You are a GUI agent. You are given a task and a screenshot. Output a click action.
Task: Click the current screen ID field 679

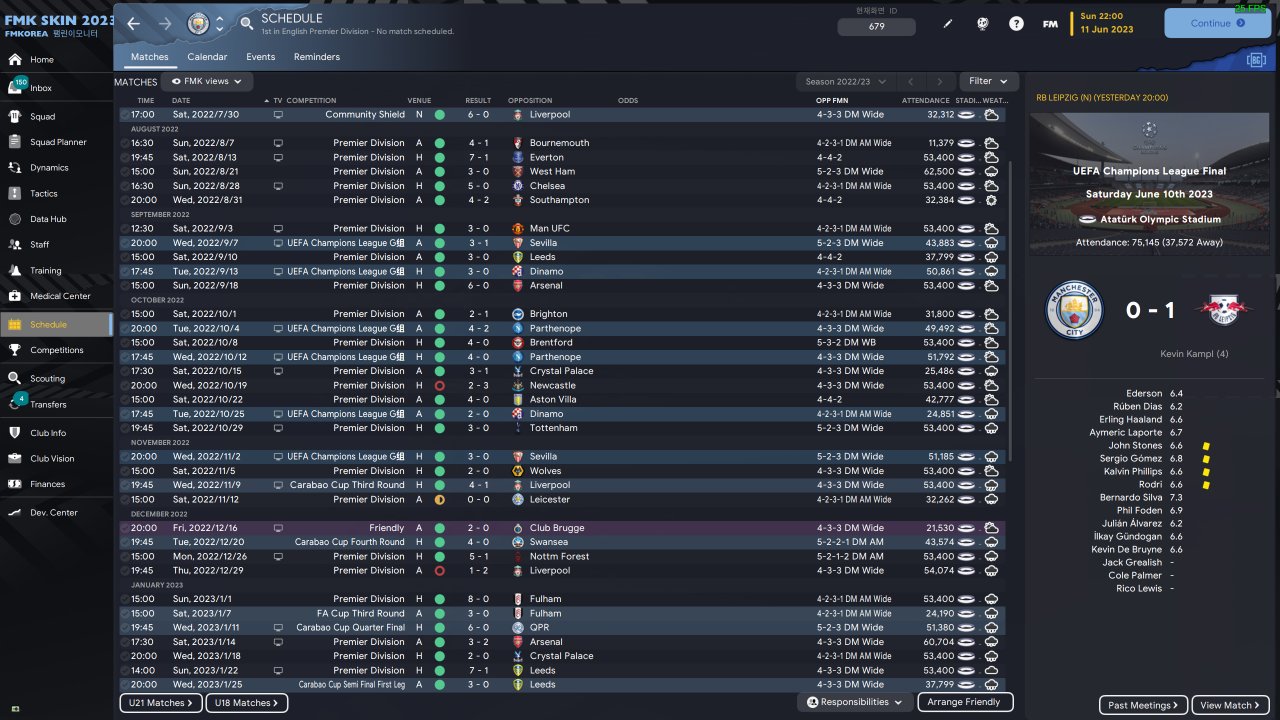(x=876, y=26)
